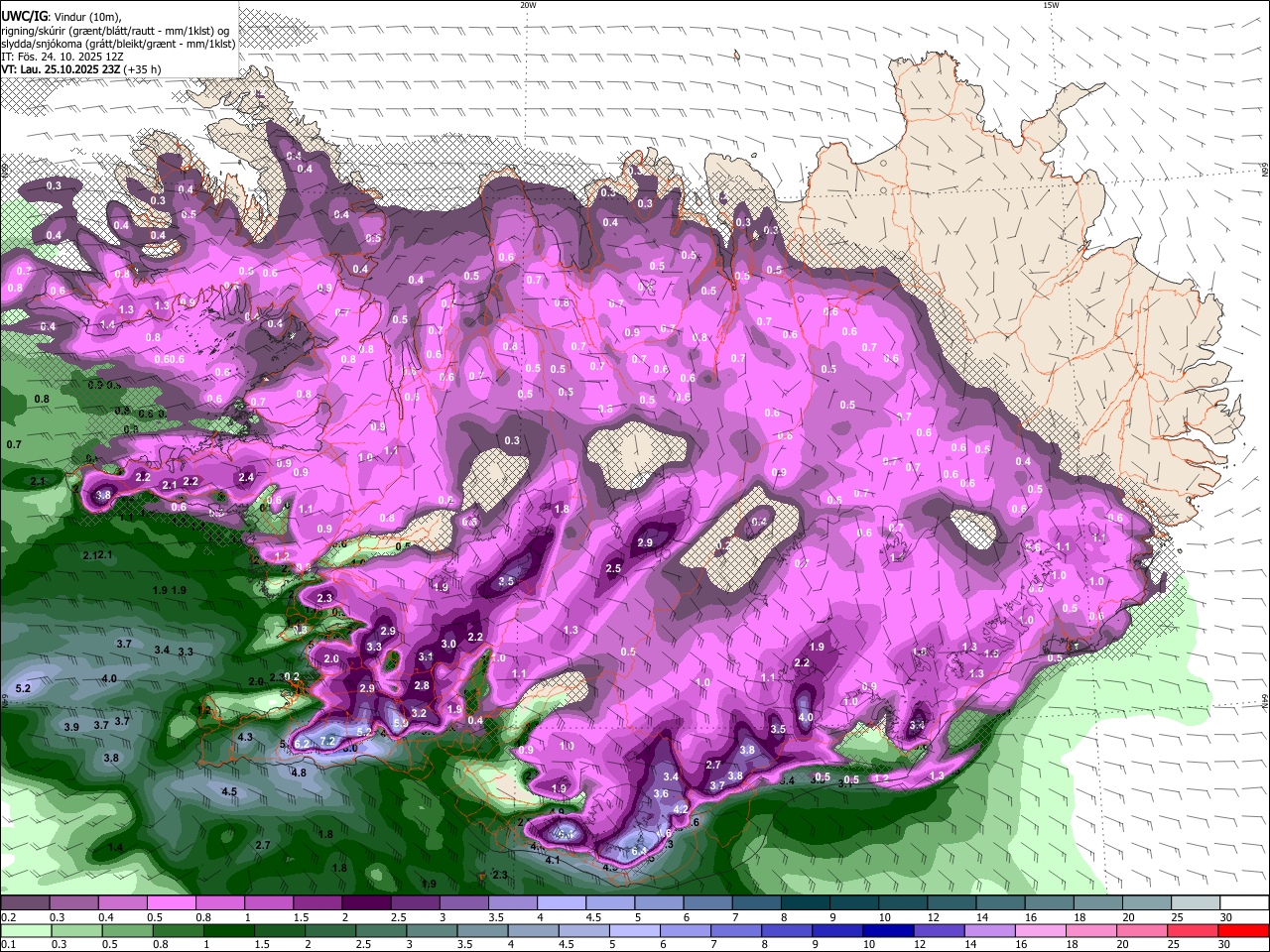Viewport: 1270px width, 952px height.
Task: Click the 2.8 snowfall value on the map
Action: click(x=422, y=685)
